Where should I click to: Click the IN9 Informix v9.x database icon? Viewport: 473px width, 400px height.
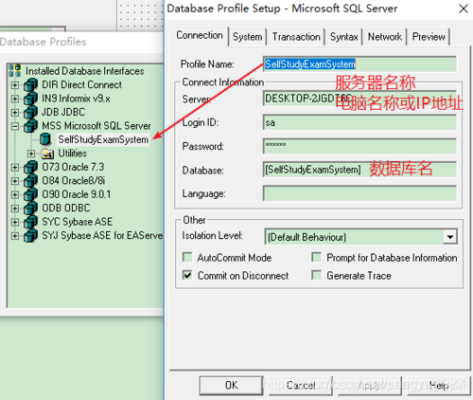(30, 99)
